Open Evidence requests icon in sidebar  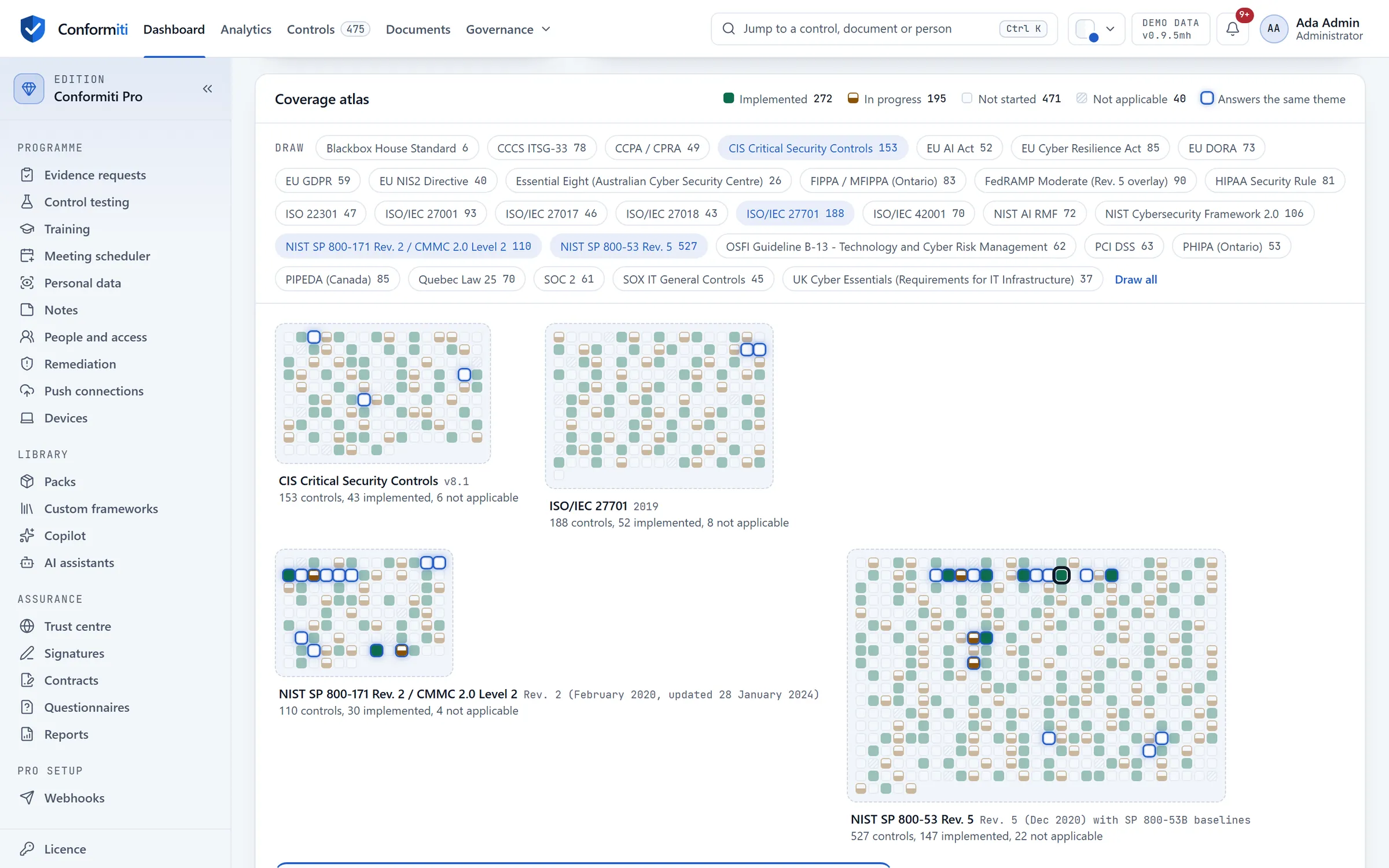click(x=27, y=175)
